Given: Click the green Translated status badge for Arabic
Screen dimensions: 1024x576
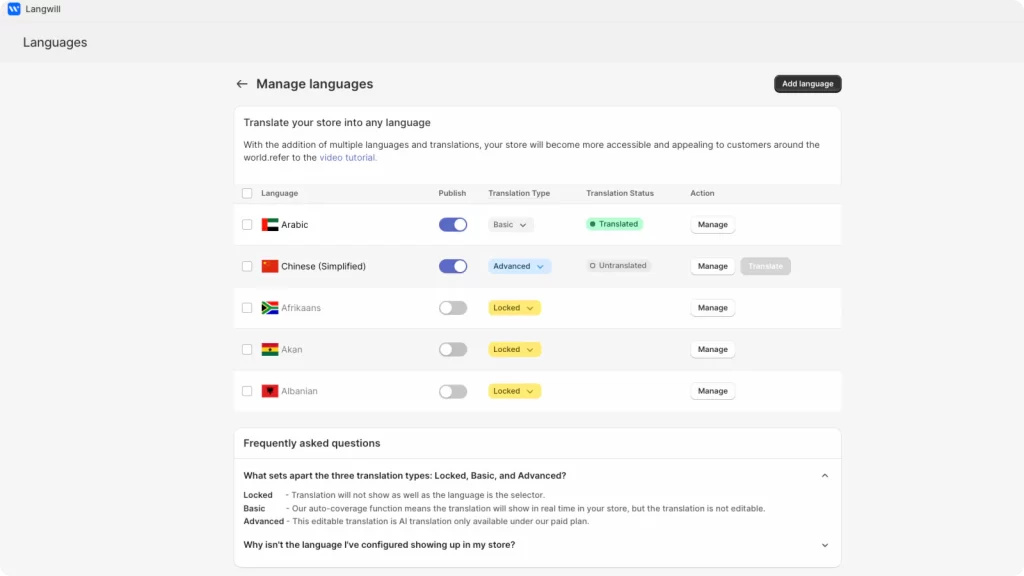Looking at the screenshot, I should [x=614, y=224].
